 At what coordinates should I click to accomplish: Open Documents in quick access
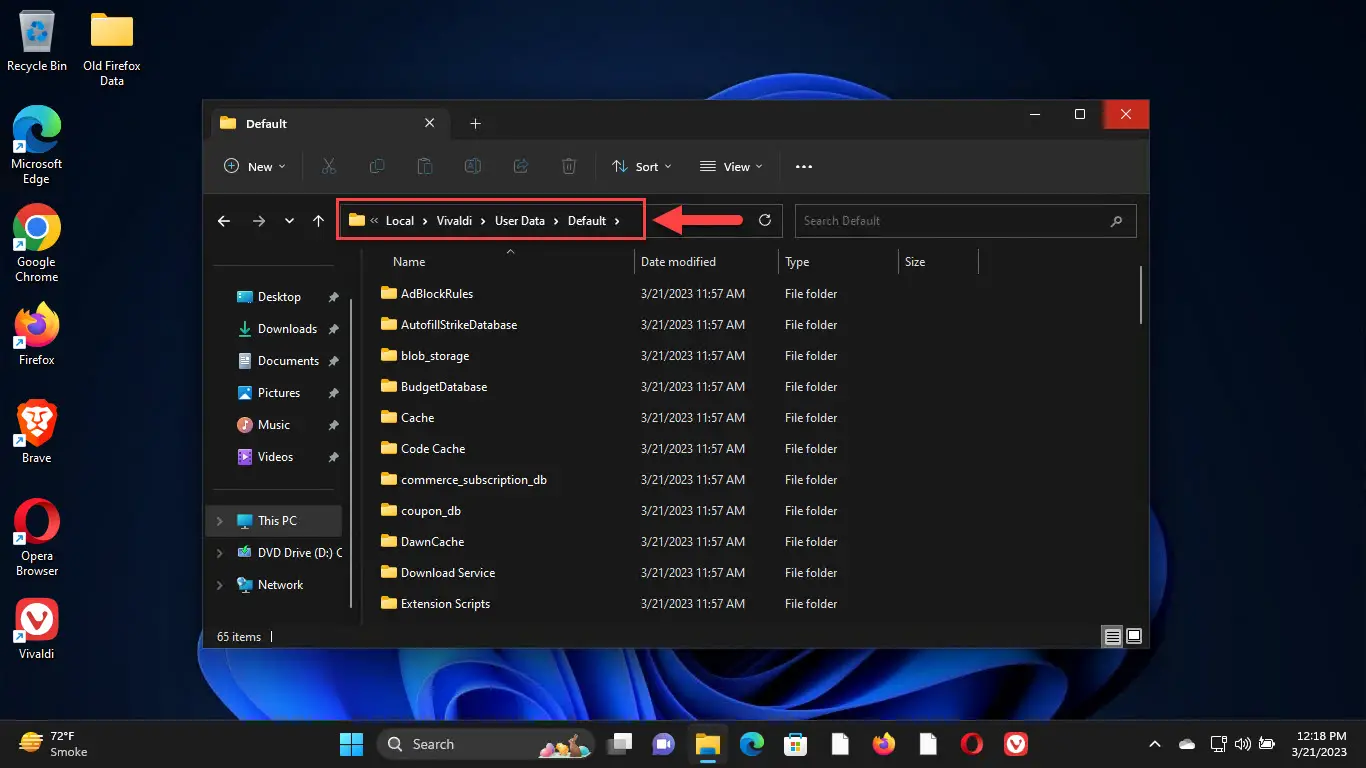tap(278, 361)
